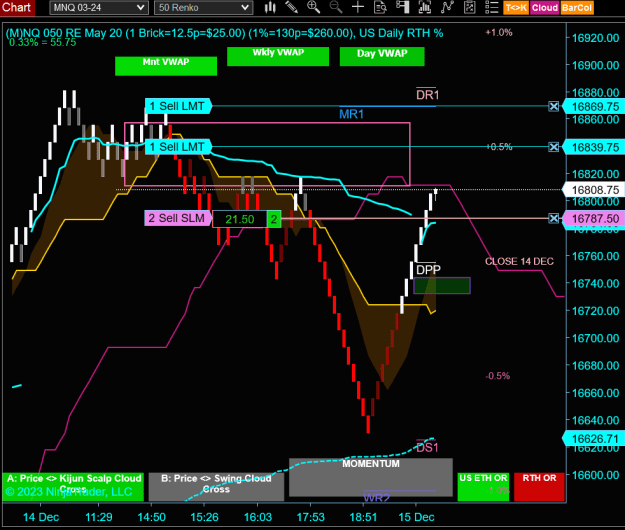
Task: Click the Price Kijun Scalp Cloud Cross button
Action: point(73,487)
